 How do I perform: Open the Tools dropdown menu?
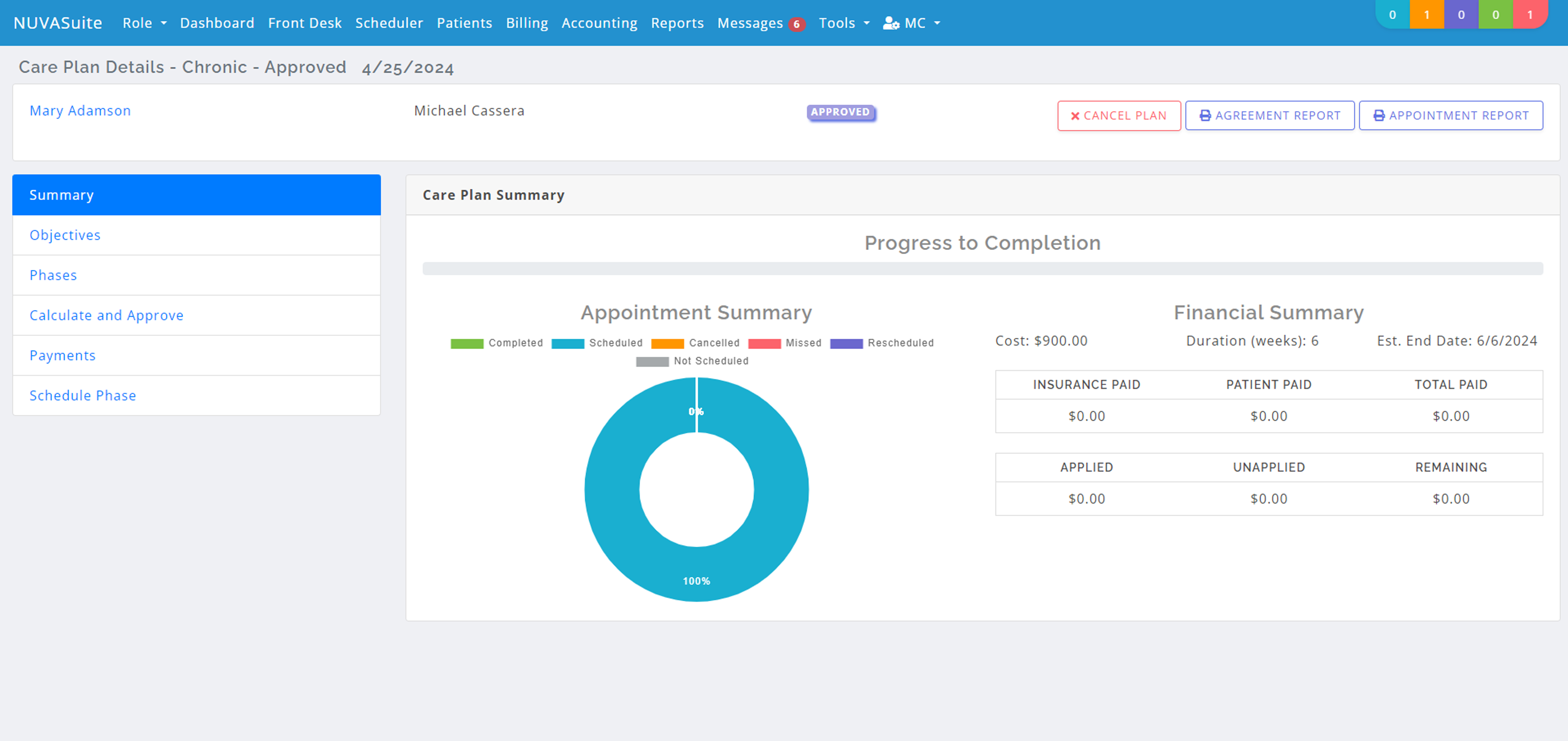[844, 23]
